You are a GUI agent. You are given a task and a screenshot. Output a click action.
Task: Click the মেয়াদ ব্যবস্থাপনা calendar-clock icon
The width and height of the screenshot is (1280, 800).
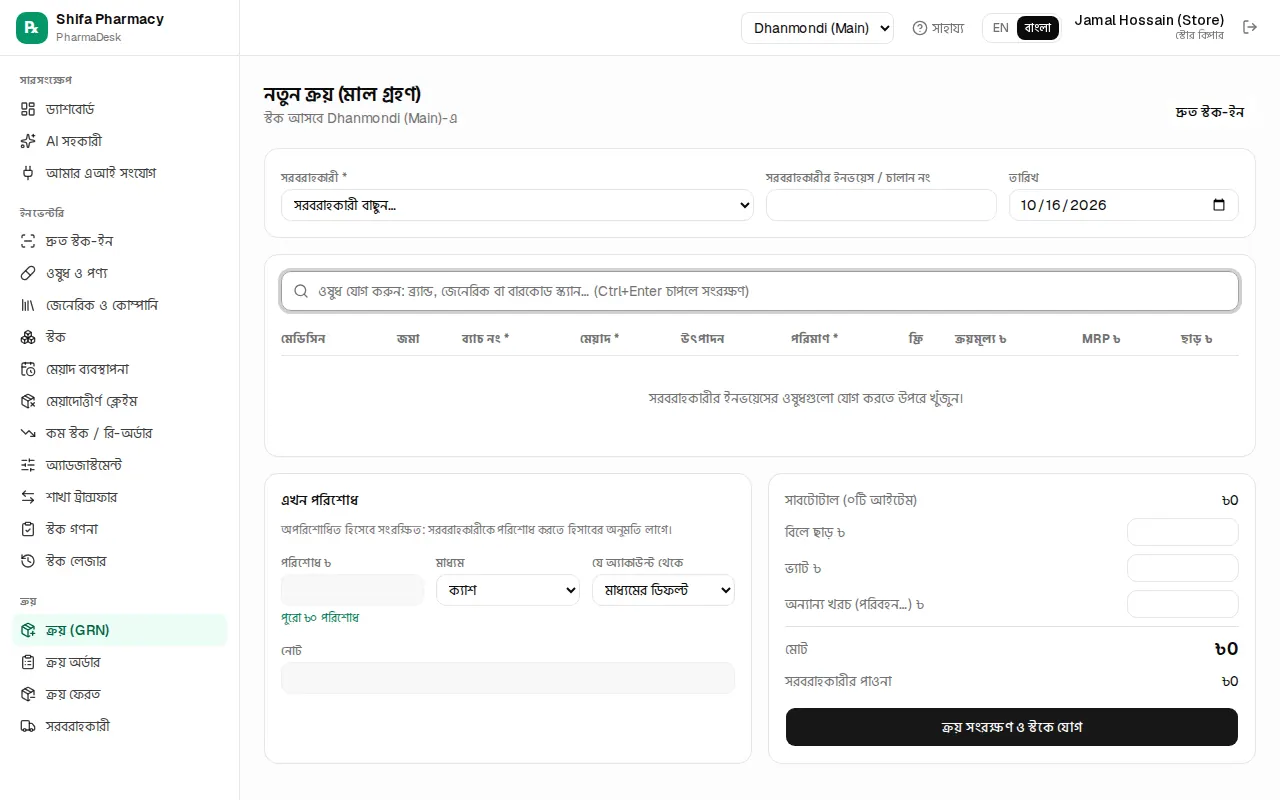(x=28, y=369)
